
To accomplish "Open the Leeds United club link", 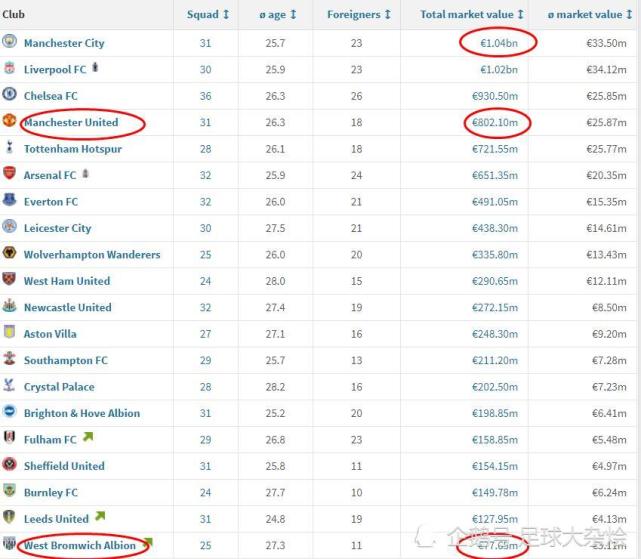I will pyautogui.click(x=56, y=519).
